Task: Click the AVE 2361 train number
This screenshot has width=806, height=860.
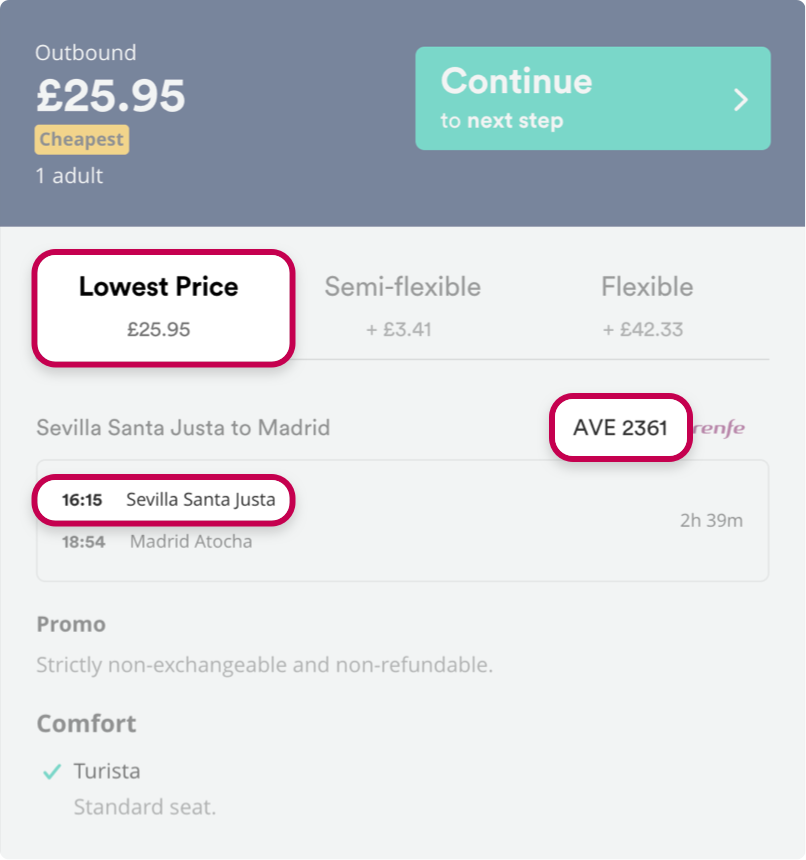Action: pos(620,427)
